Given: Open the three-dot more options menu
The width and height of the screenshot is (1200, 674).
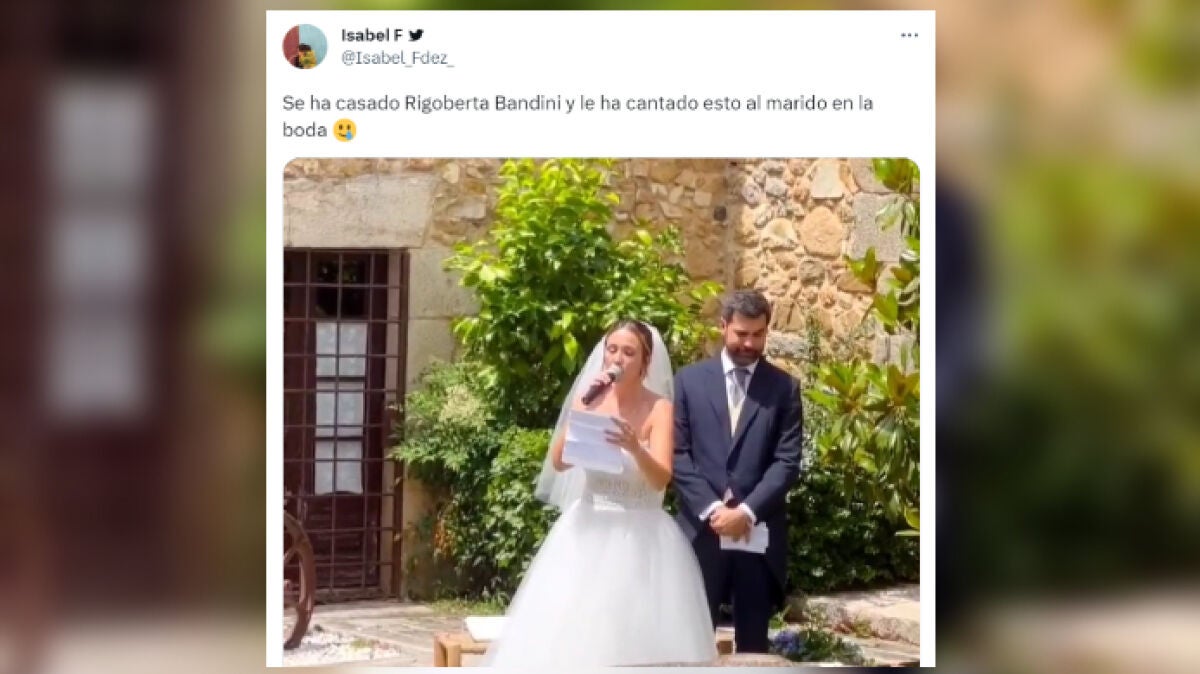Looking at the screenshot, I should pos(908,35).
